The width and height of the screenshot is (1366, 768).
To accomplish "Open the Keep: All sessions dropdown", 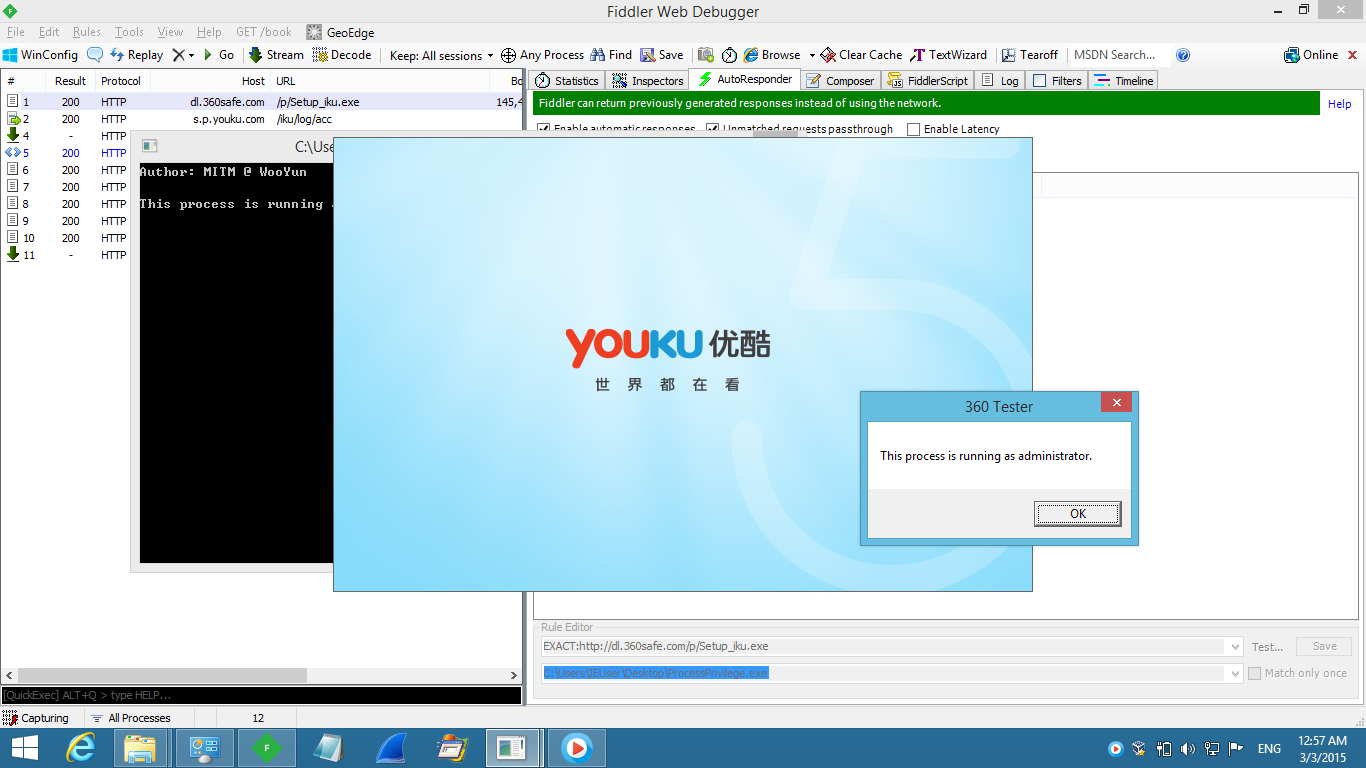I will coord(441,55).
